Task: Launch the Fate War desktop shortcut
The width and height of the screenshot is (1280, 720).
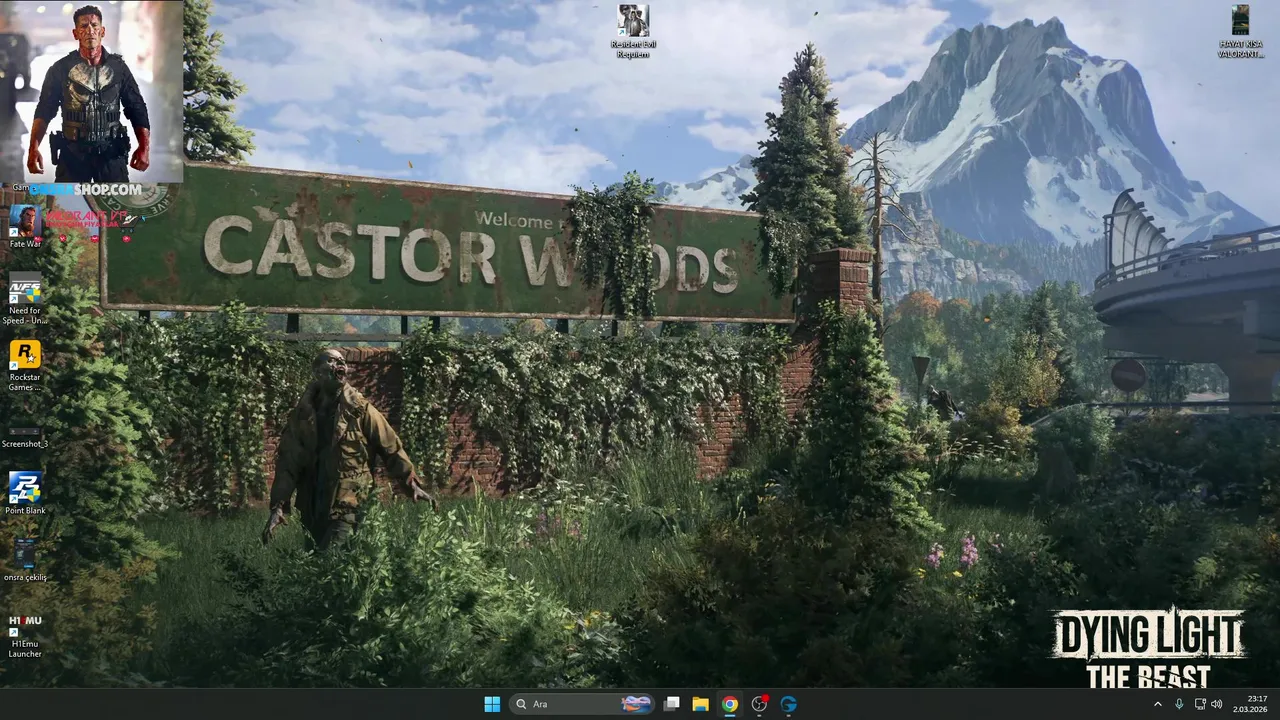Action: (x=25, y=226)
